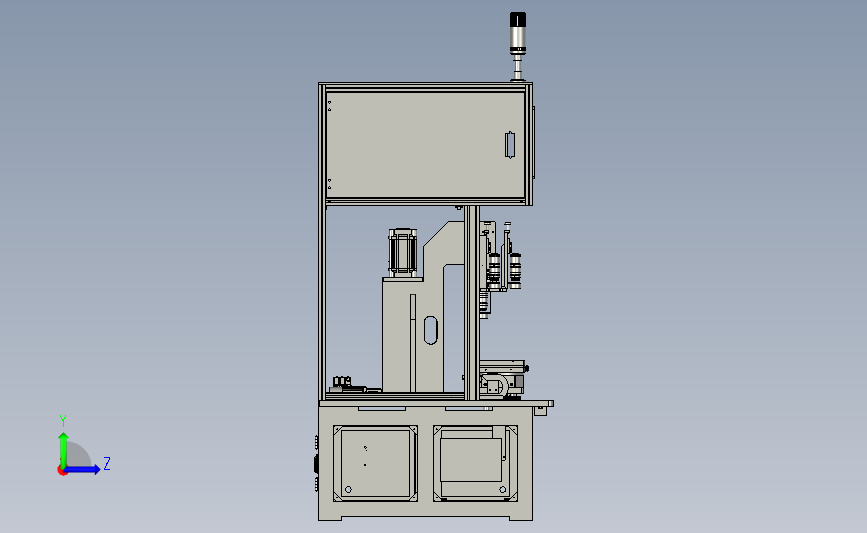Select the handle slot on the upper panel

(510, 145)
